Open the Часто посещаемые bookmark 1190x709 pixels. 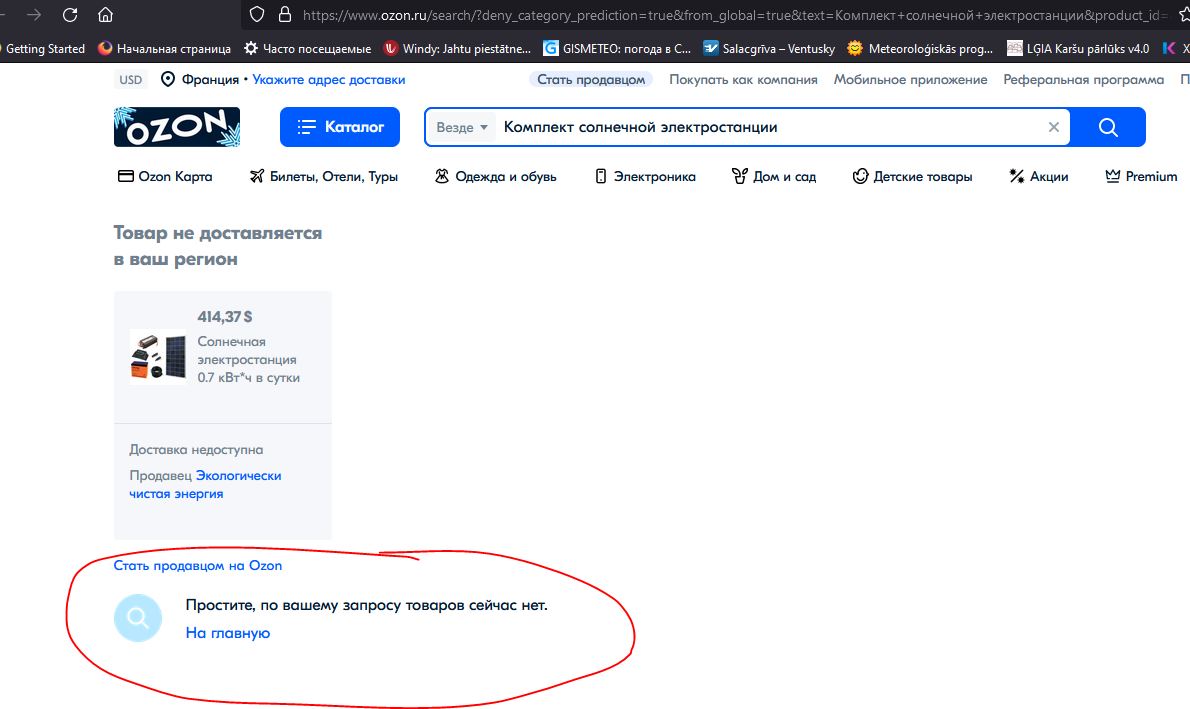[307, 49]
